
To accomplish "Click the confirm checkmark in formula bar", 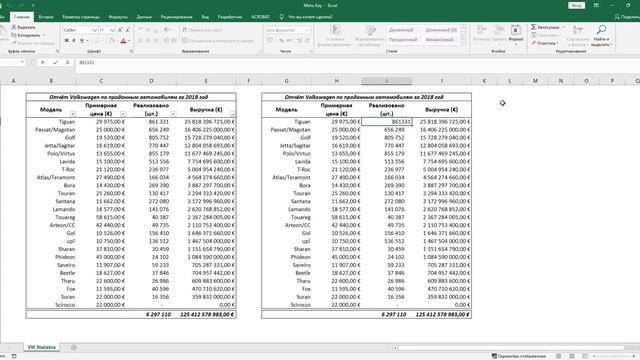I will [x=55, y=62].
